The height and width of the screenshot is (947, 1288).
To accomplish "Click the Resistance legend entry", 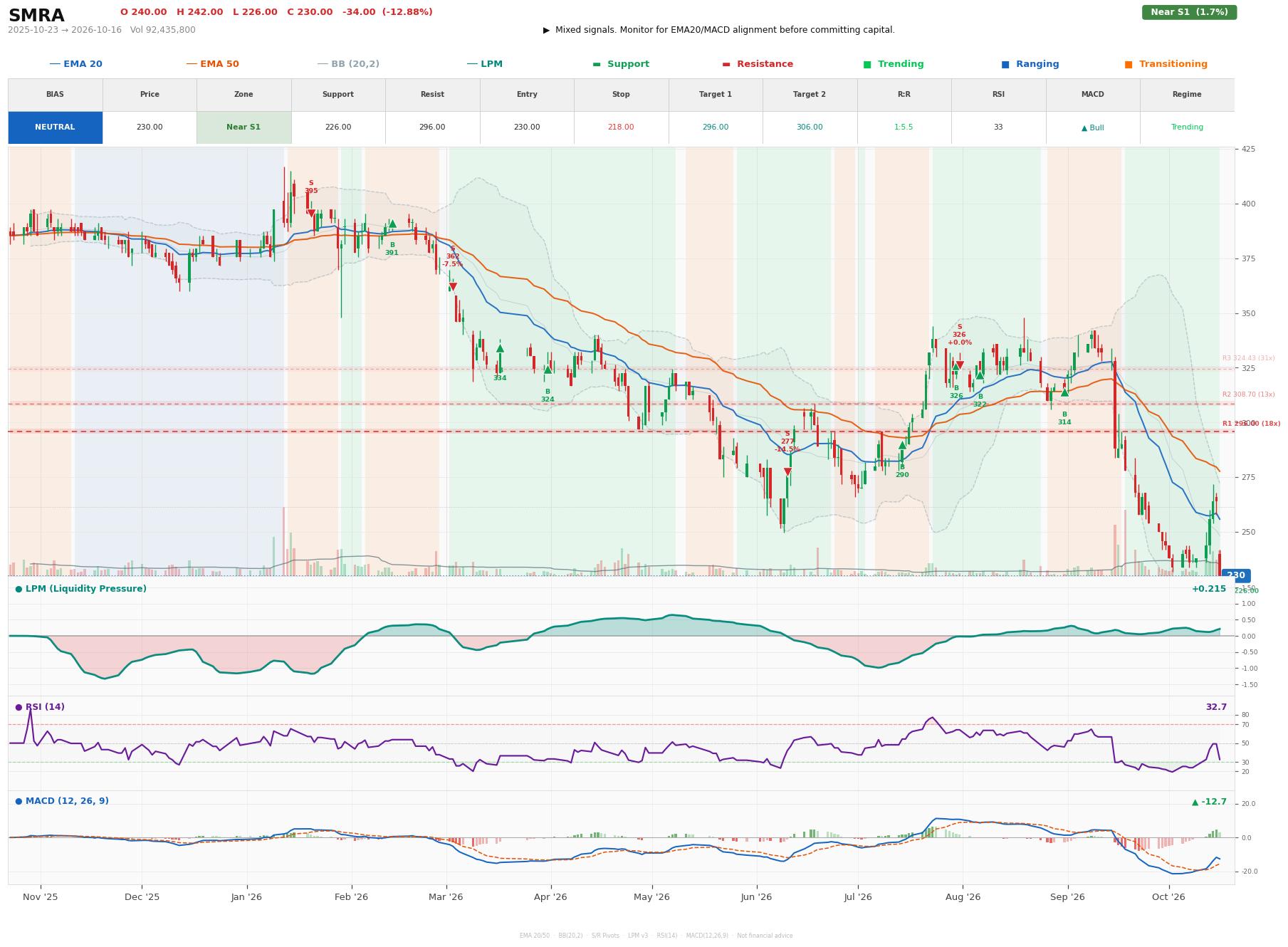I will 758,64.
